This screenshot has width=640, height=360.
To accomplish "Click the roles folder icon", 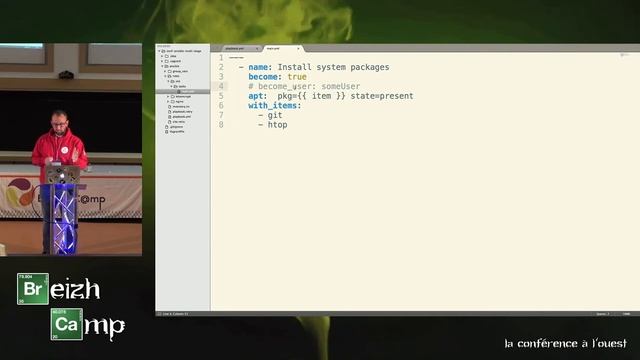I will click(x=169, y=76).
